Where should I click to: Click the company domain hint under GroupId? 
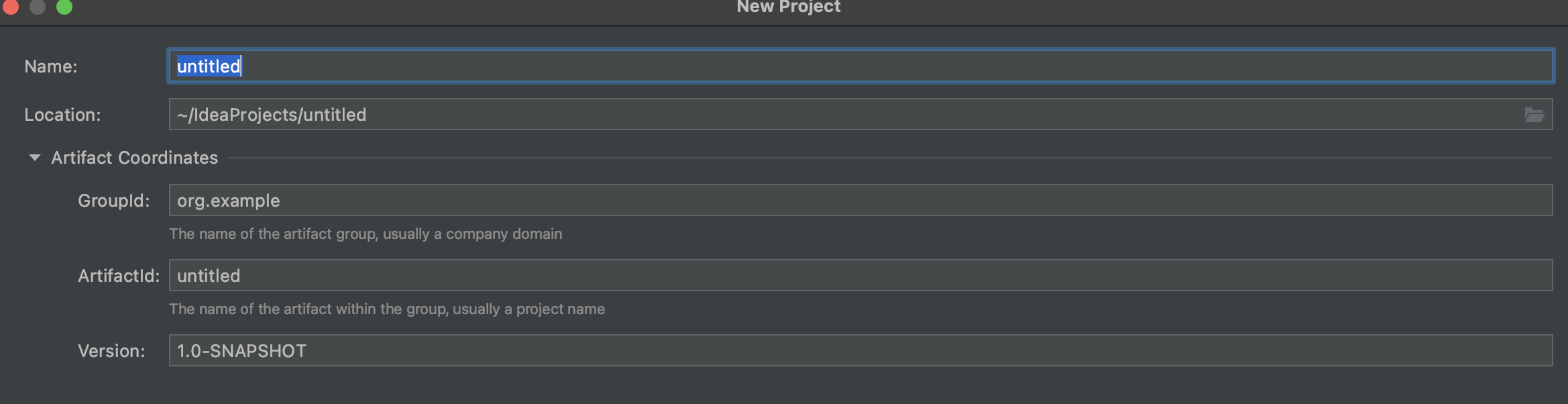366,234
